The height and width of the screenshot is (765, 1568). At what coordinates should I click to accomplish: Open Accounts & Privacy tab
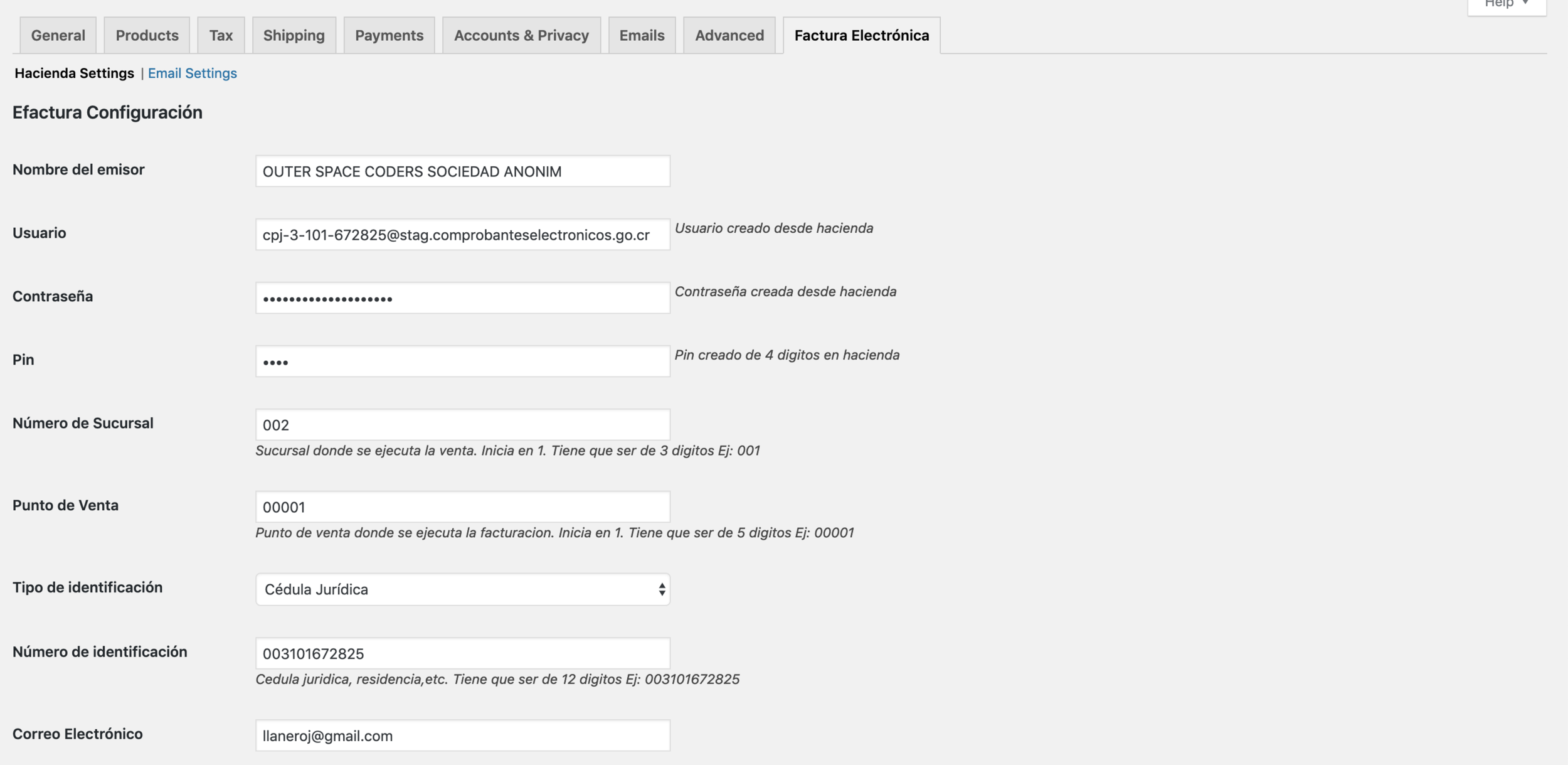click(x=521, y=35)
